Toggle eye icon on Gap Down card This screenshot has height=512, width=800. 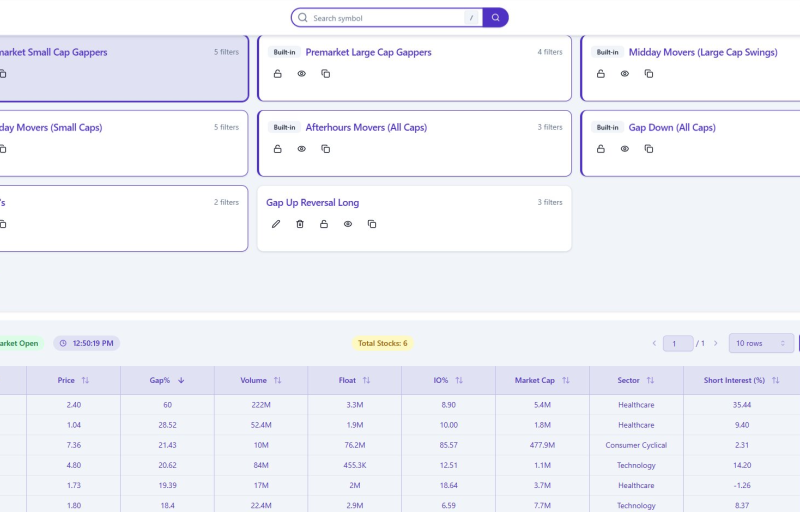625,149
